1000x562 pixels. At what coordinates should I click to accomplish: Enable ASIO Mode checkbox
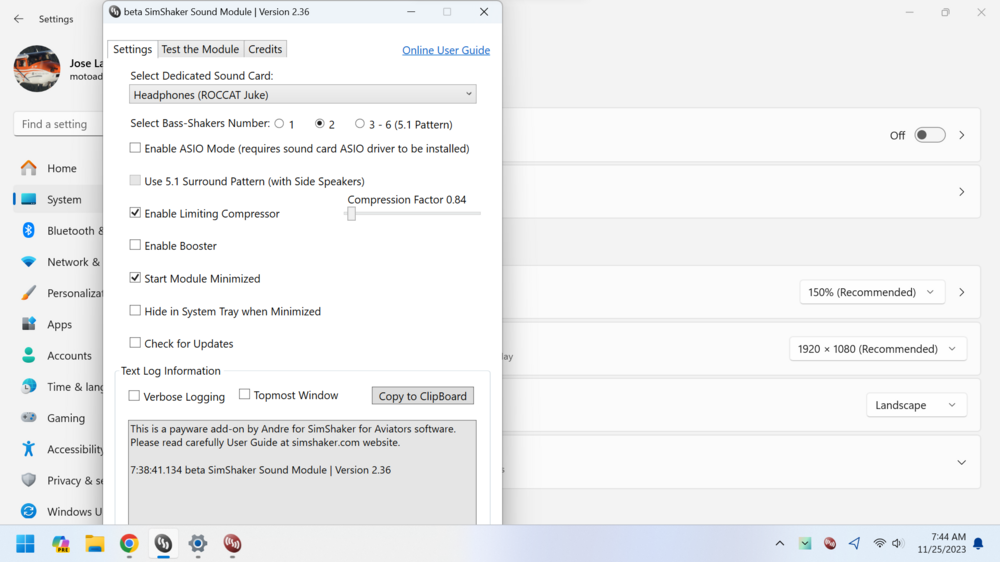pos(135,148)
